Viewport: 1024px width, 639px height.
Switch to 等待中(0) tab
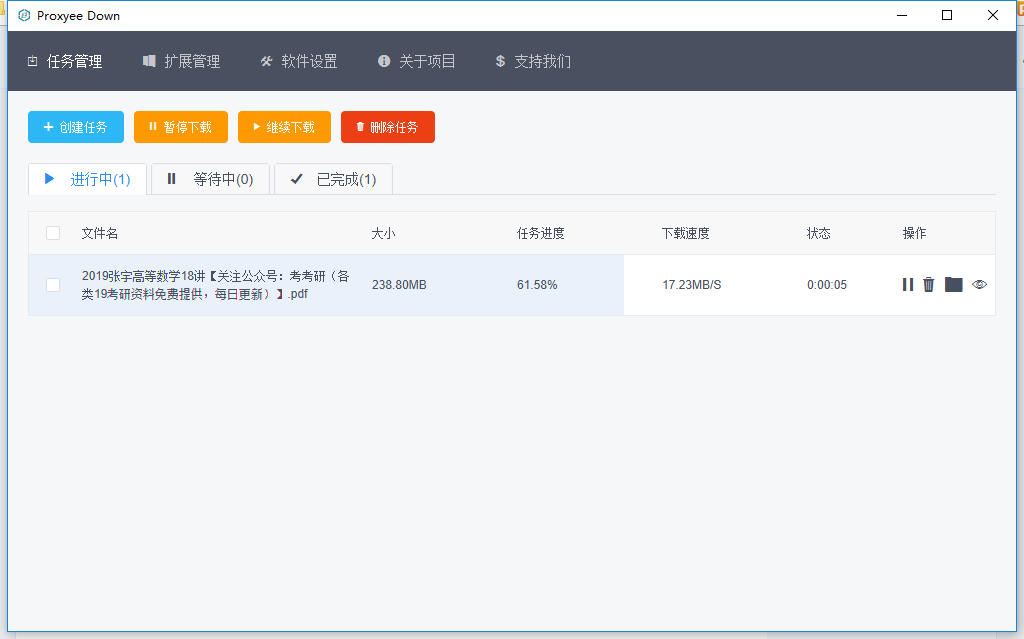211,179
